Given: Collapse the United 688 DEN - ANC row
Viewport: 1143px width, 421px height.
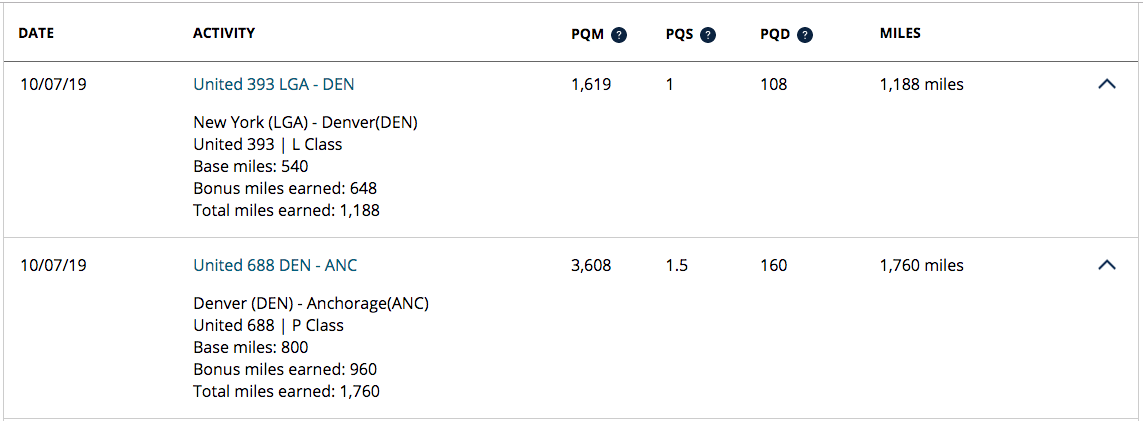Looking at the screenshot, I should tap(1106, 266).
